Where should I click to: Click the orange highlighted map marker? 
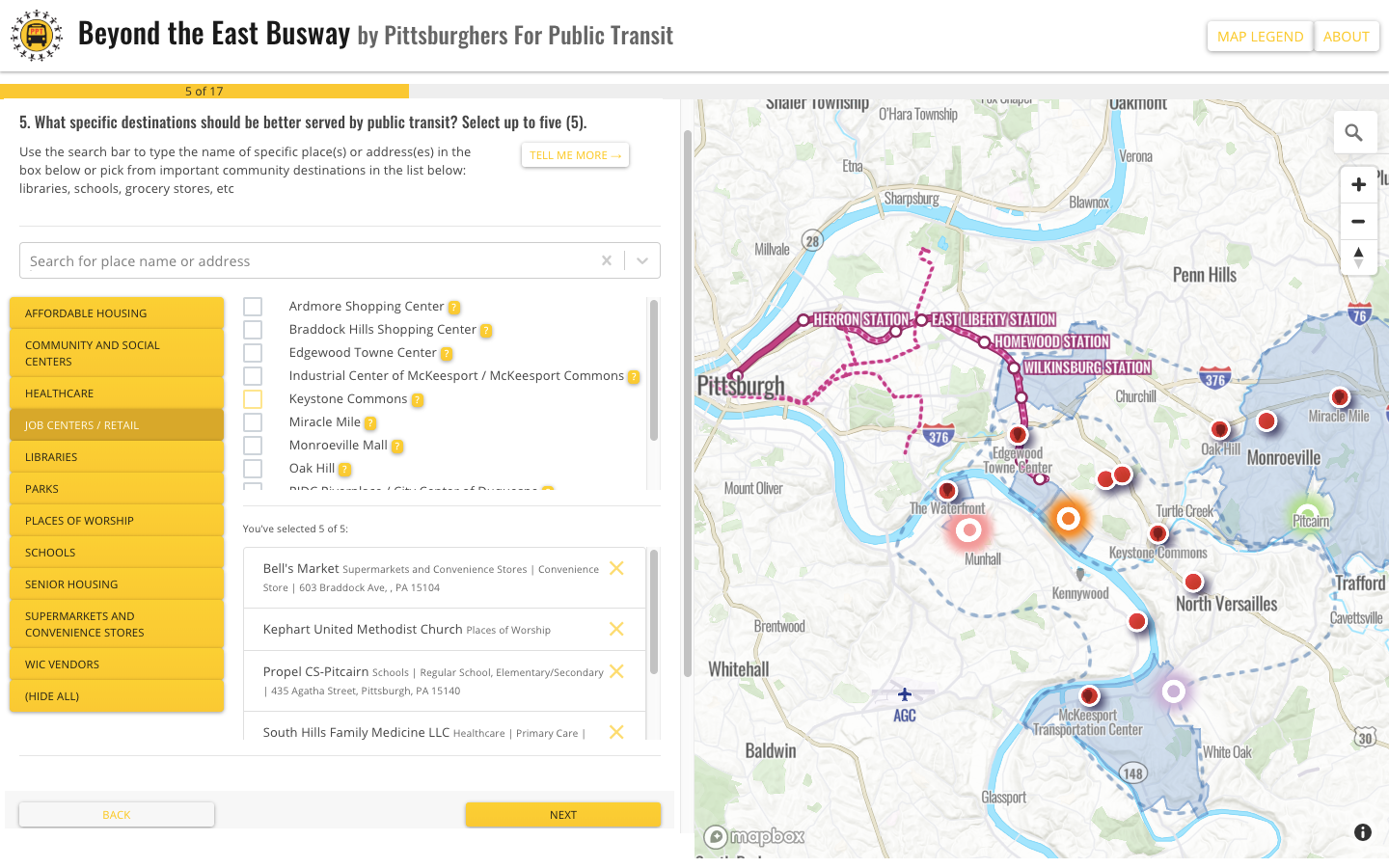(x=1068, y=519)
